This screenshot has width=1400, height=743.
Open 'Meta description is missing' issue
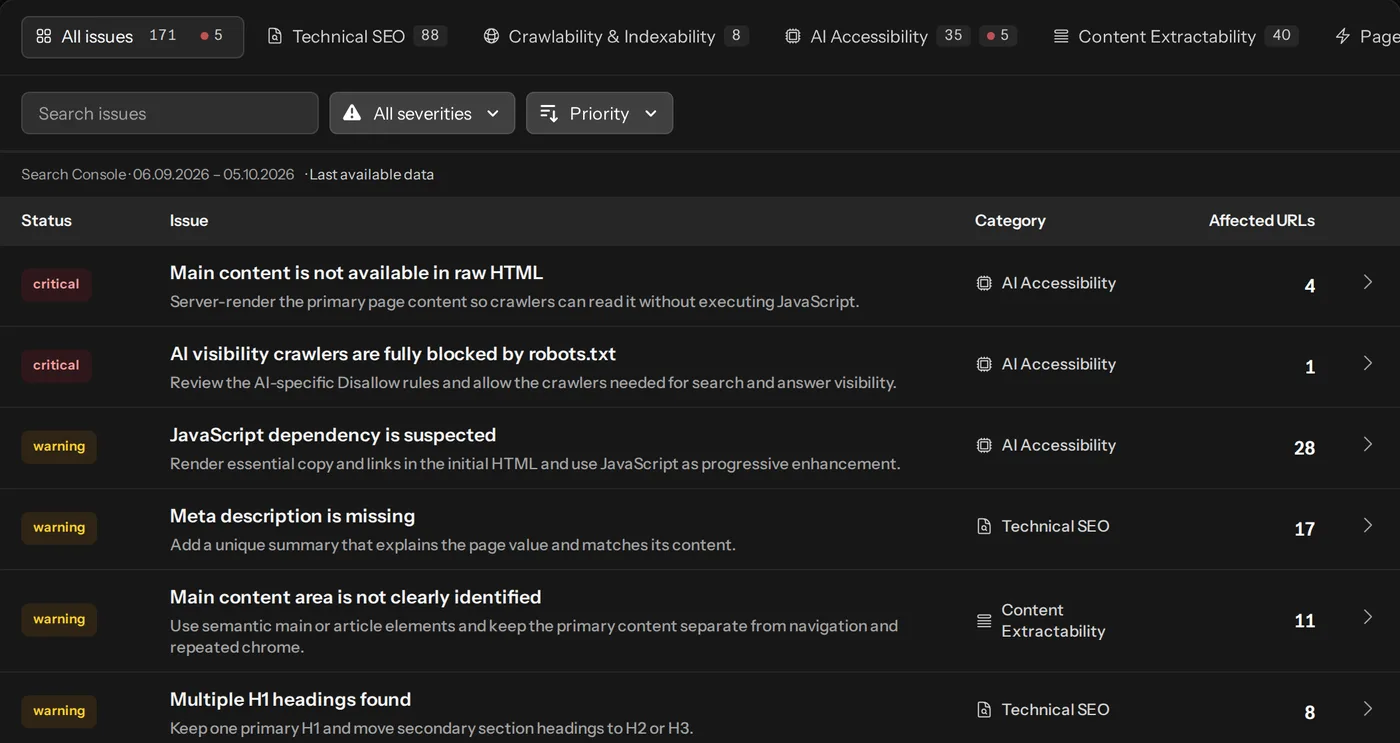tap(292, 515)
